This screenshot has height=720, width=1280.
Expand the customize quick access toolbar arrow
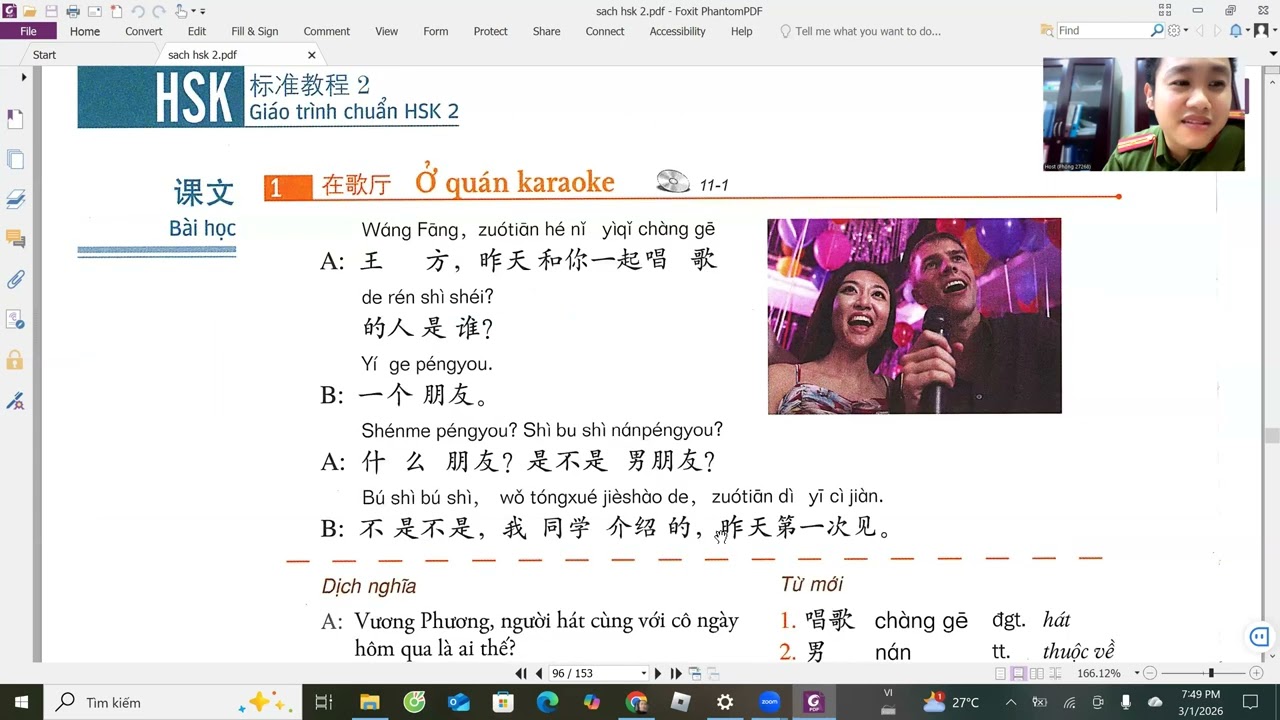tap(202, 12)
